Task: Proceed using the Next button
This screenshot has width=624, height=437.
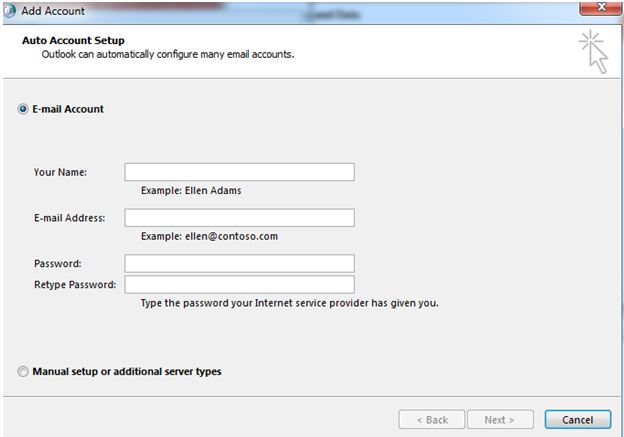Action: tap(500, 419)
